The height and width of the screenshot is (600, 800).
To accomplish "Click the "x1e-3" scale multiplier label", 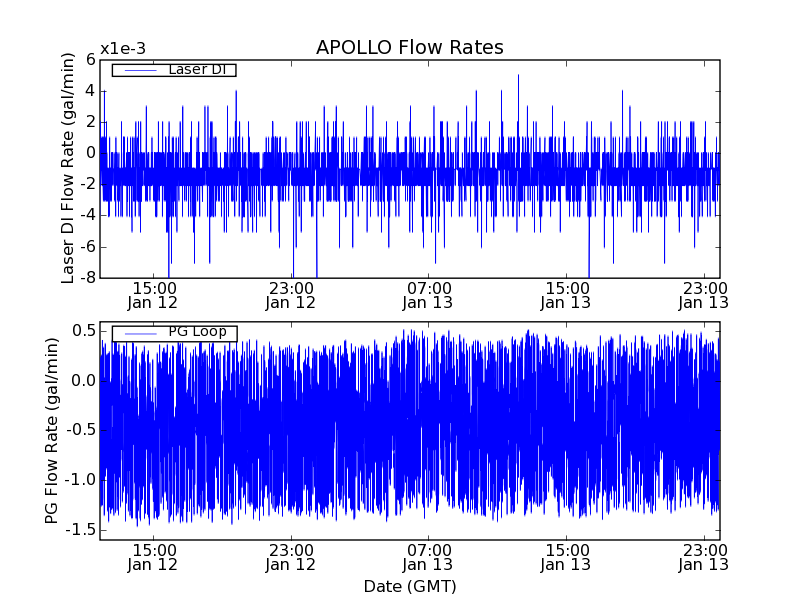I will click(122, 49).
